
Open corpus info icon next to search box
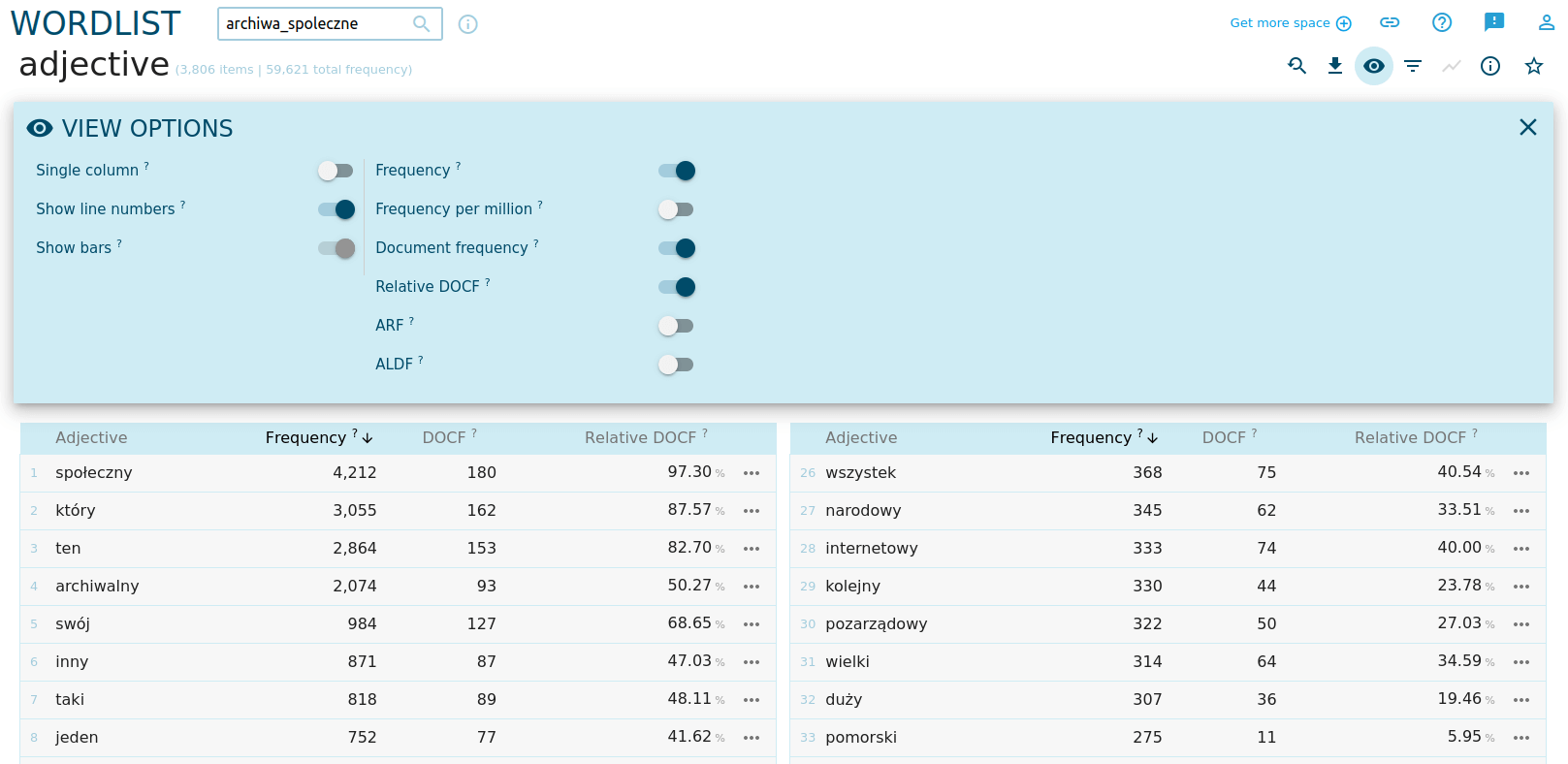467,24
